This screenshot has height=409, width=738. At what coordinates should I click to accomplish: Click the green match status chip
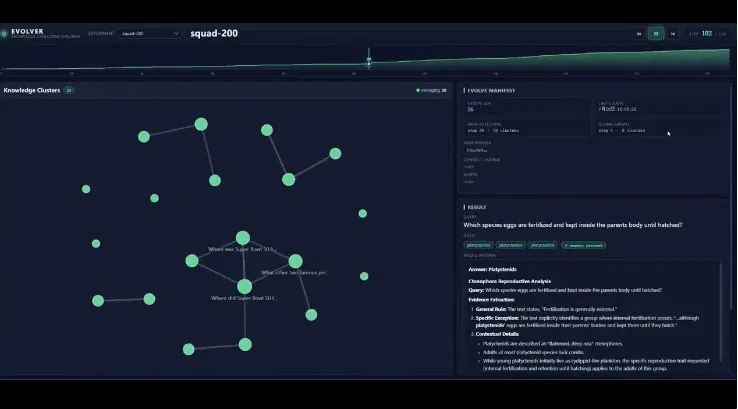(583, 245)
